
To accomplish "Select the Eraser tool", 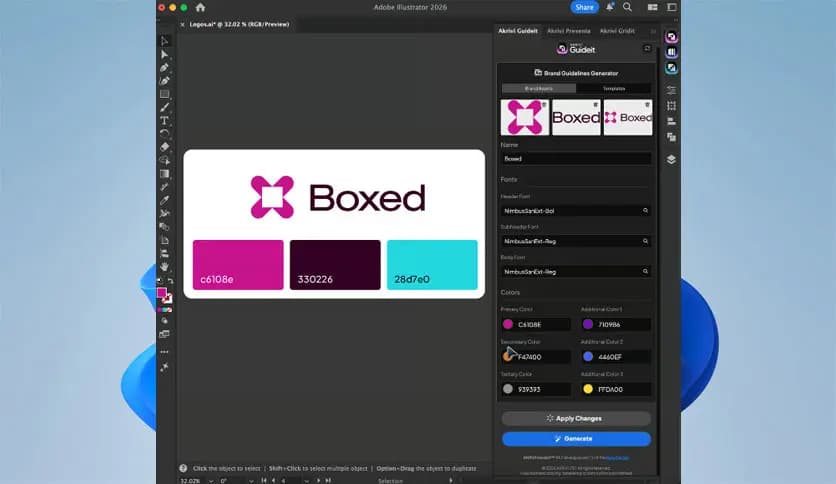I will click(164, 147).
